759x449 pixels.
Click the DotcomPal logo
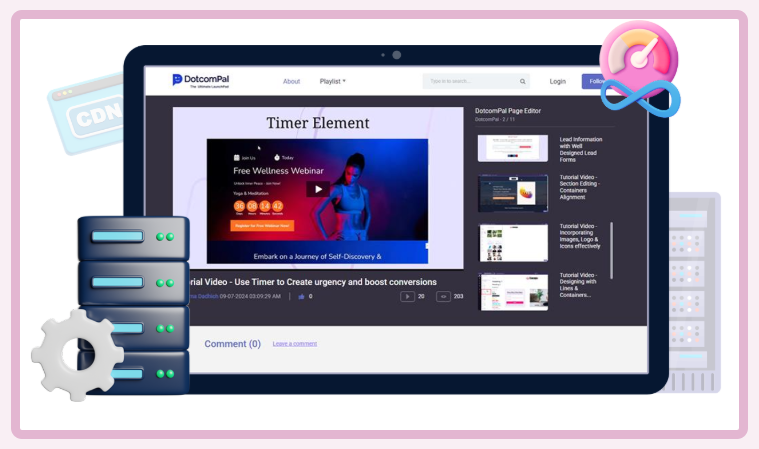(x=200, y=80)
